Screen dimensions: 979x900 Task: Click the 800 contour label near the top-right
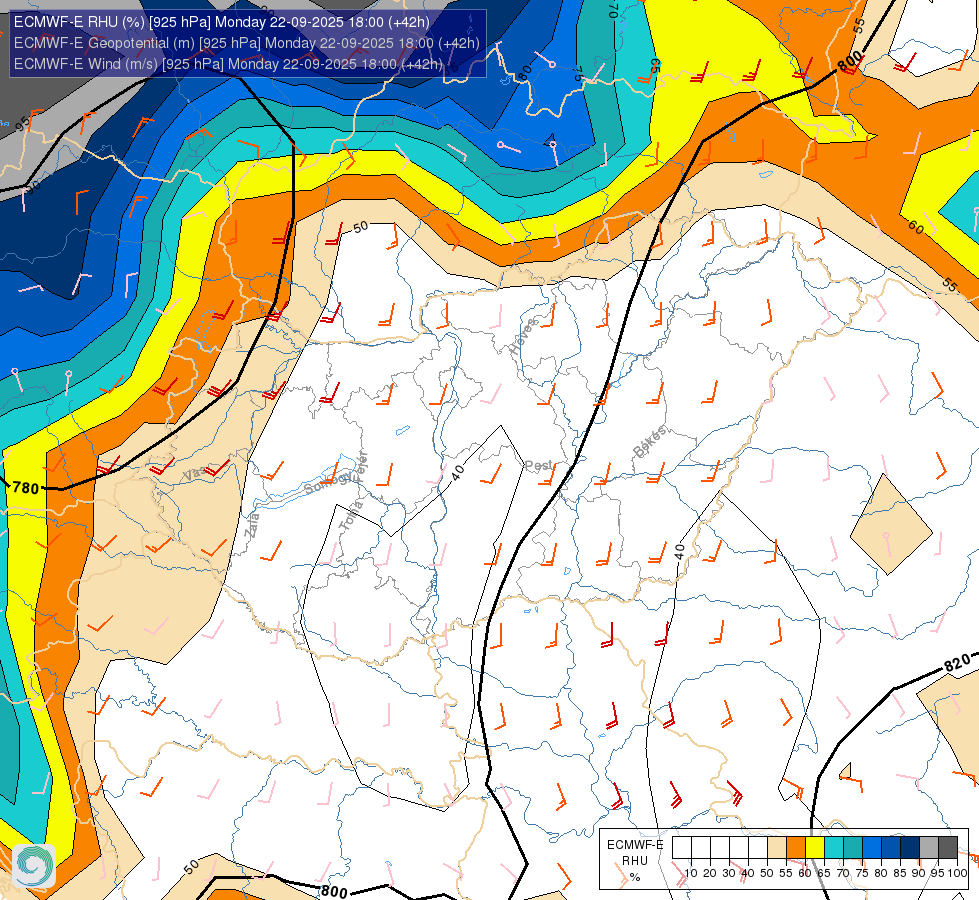[x=850, y=61]
